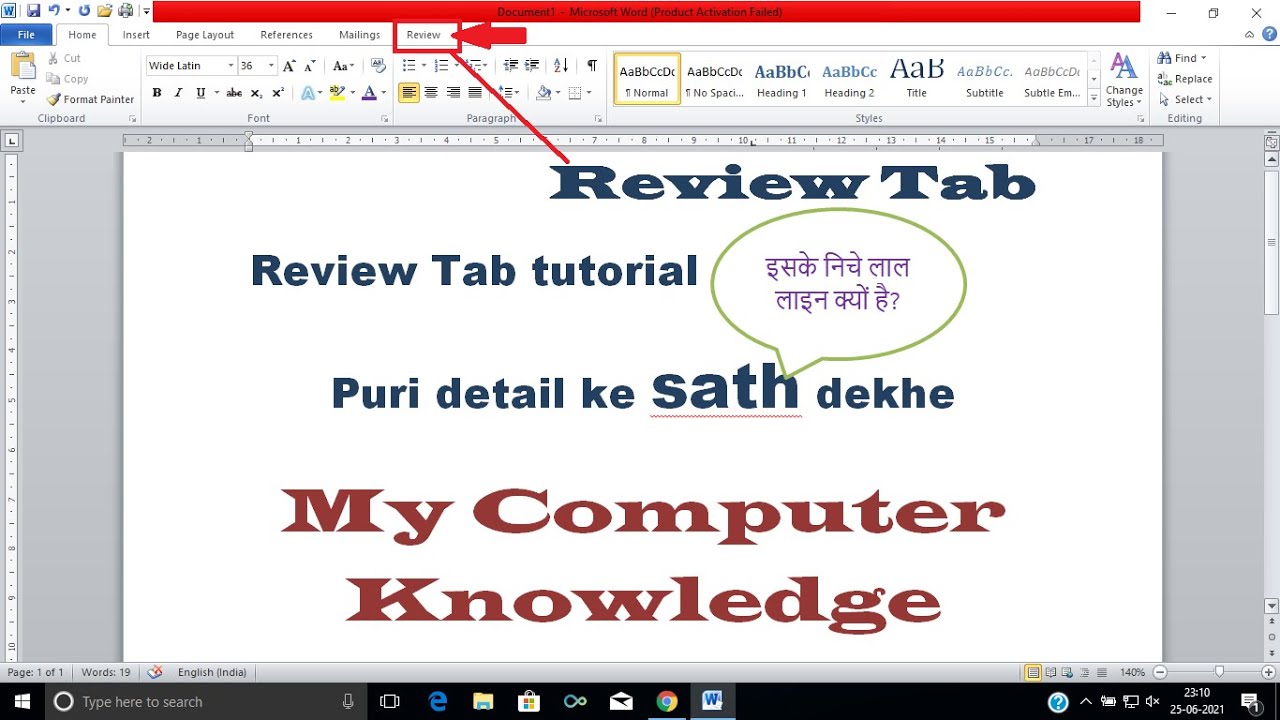Click the Shading paint bucket icon
This screenshot has width=1280, height=720.
[x=543, y=93]
